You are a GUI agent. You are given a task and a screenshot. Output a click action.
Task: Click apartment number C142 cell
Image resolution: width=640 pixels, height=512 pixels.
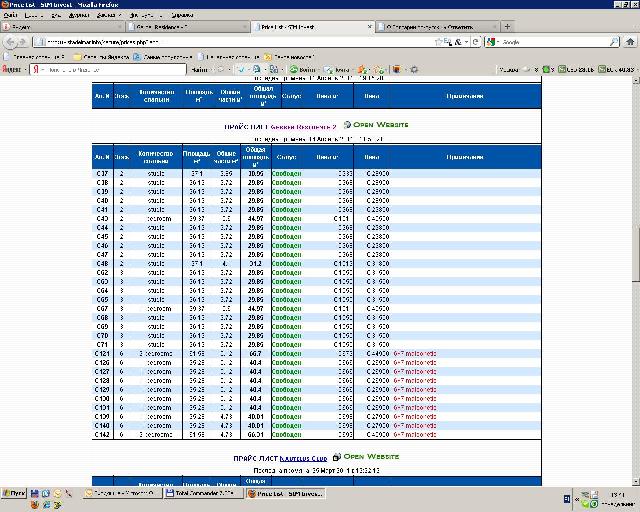click(x=102, y=434)
